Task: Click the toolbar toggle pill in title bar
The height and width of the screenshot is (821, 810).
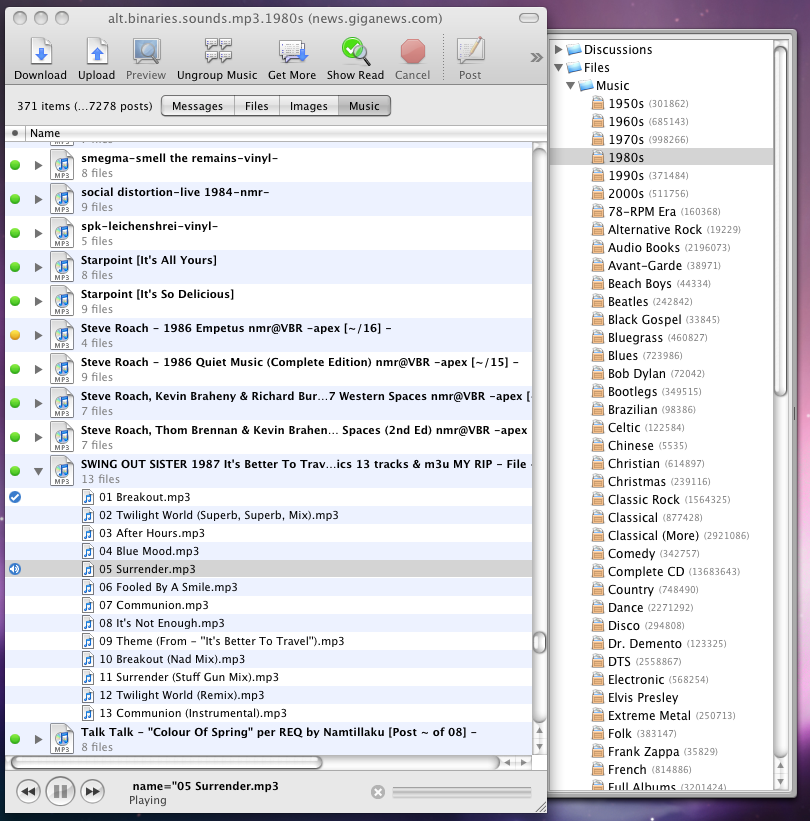Action: click(529, 18)
